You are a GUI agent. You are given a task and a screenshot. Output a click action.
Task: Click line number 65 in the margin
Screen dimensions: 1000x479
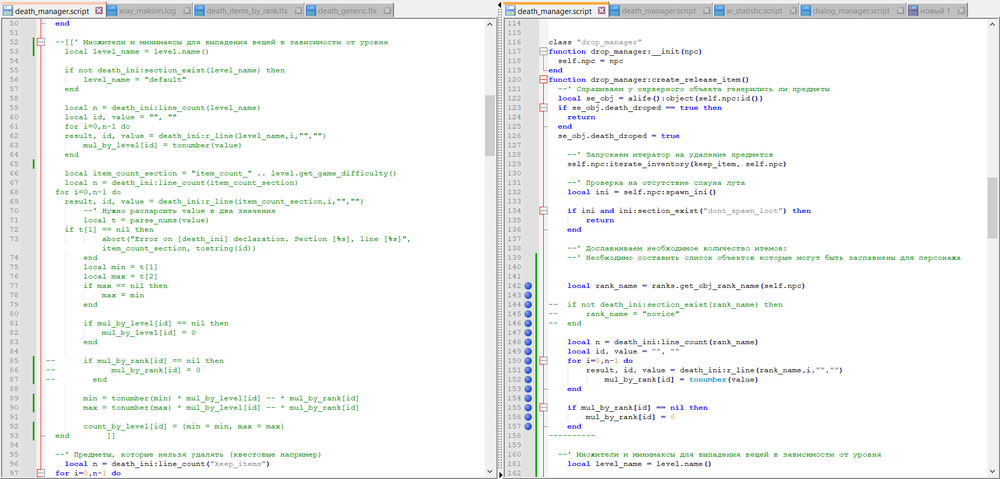14,163
